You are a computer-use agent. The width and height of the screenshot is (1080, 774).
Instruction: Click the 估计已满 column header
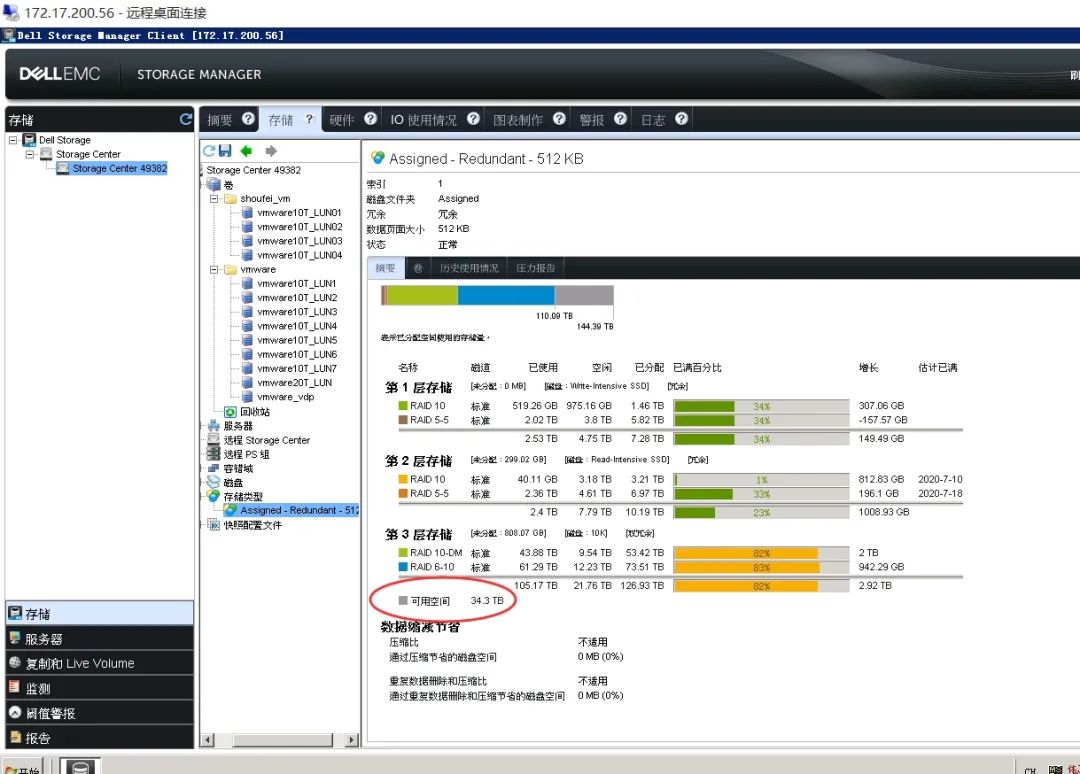937,368
